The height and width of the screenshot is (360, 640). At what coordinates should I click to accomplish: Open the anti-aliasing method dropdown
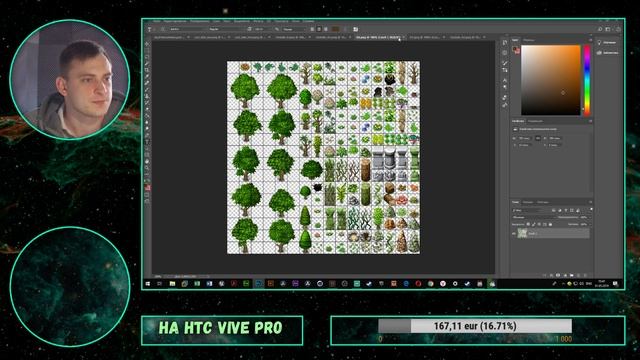[293, 29]
